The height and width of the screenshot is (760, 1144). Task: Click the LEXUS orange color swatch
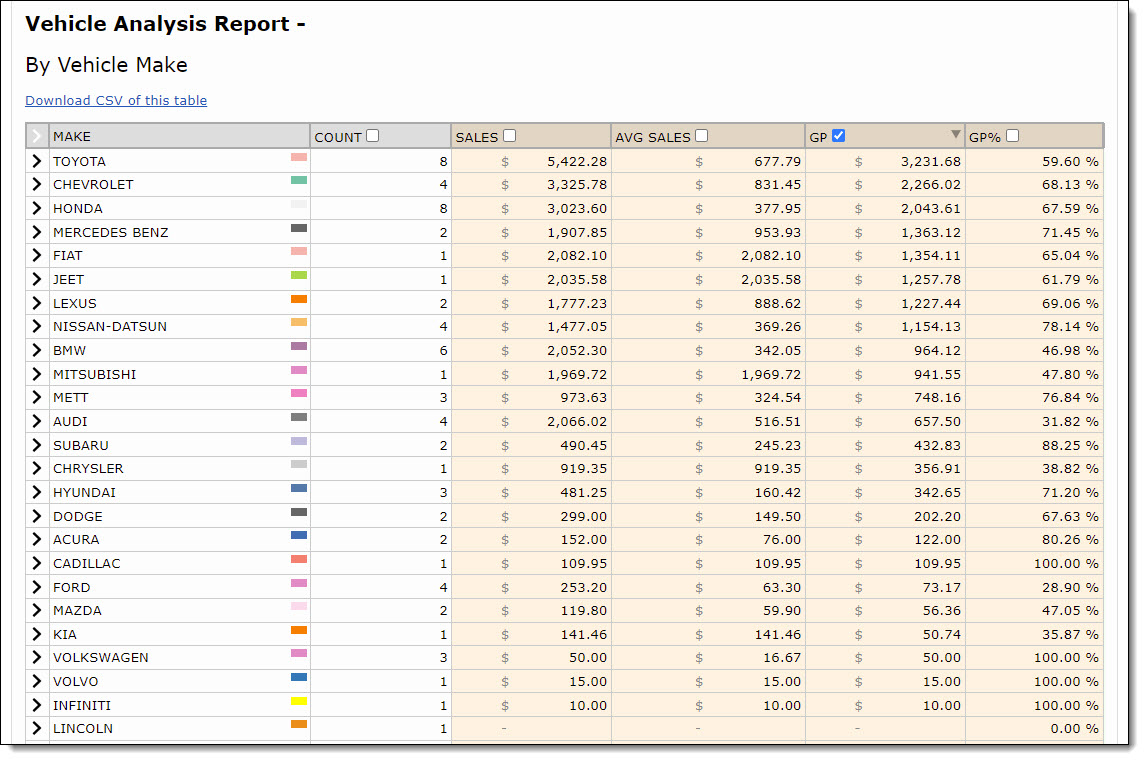tap(299, 299)
